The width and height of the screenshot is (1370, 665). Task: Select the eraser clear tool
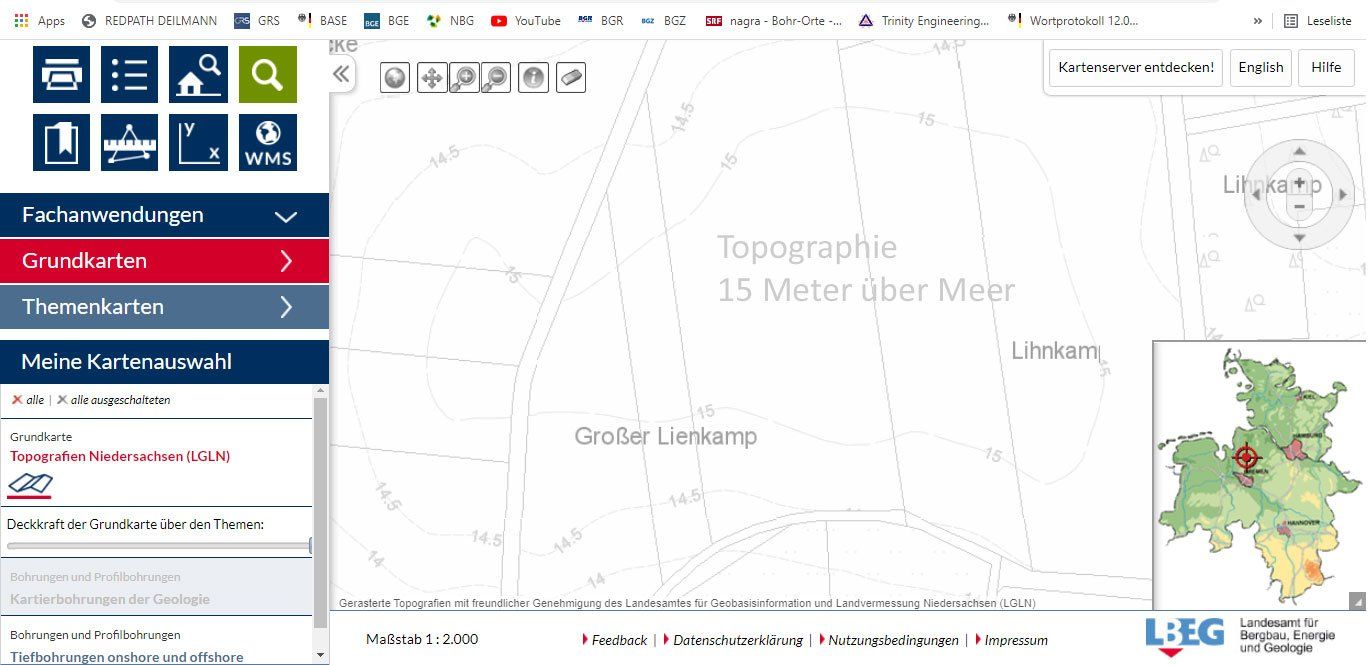click(x=570, y=77)
